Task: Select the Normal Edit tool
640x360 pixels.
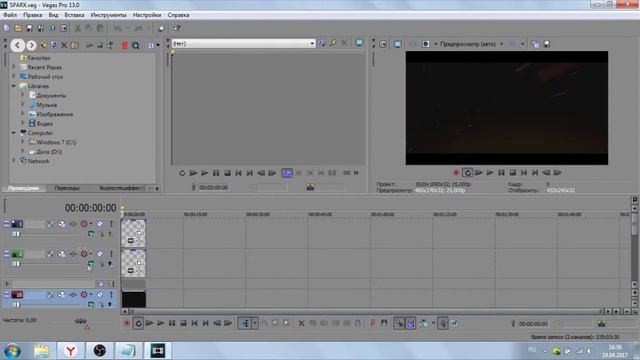Action: [x=245, y=323]
